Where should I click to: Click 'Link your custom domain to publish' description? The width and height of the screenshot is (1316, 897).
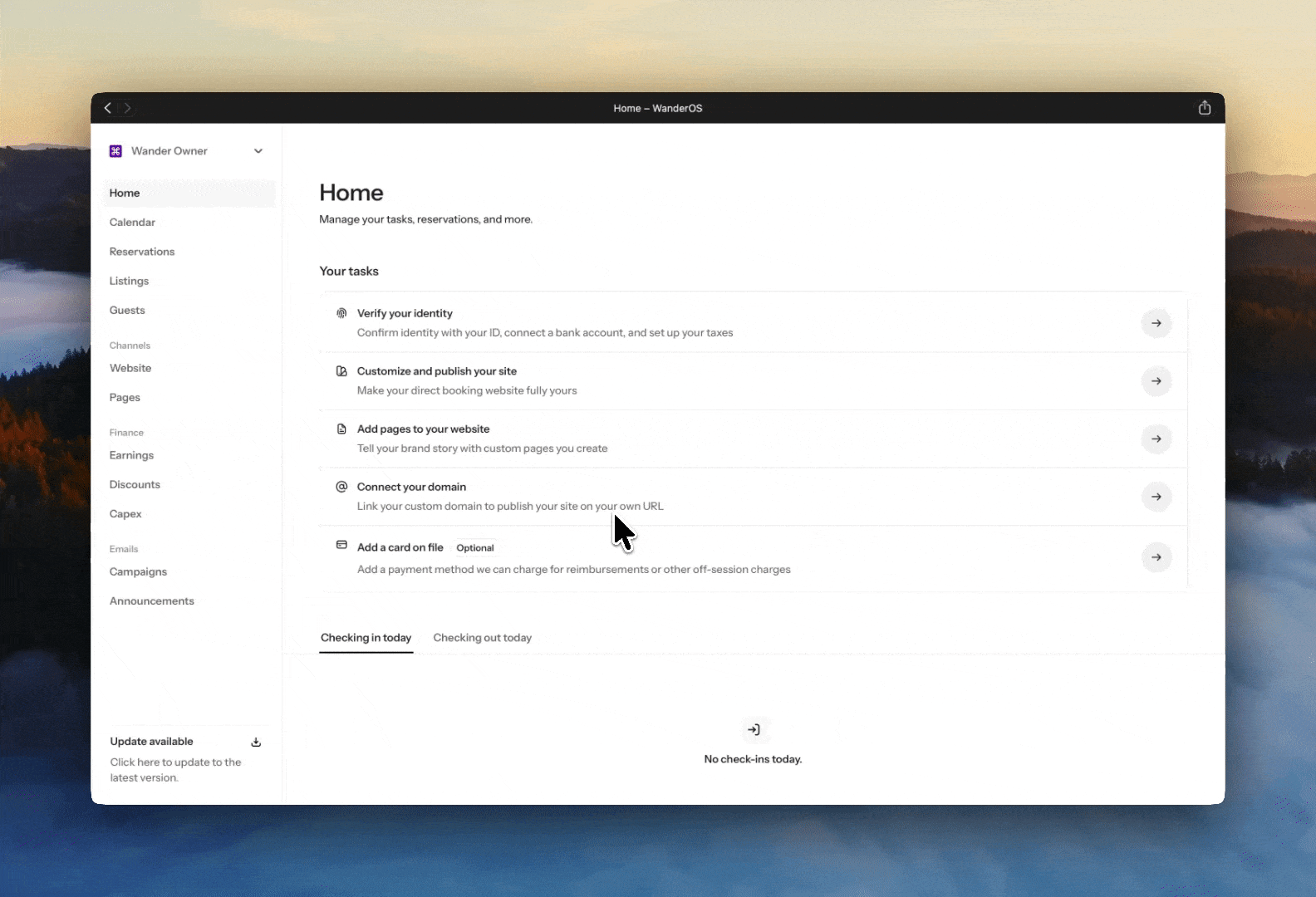click(510, 506)
